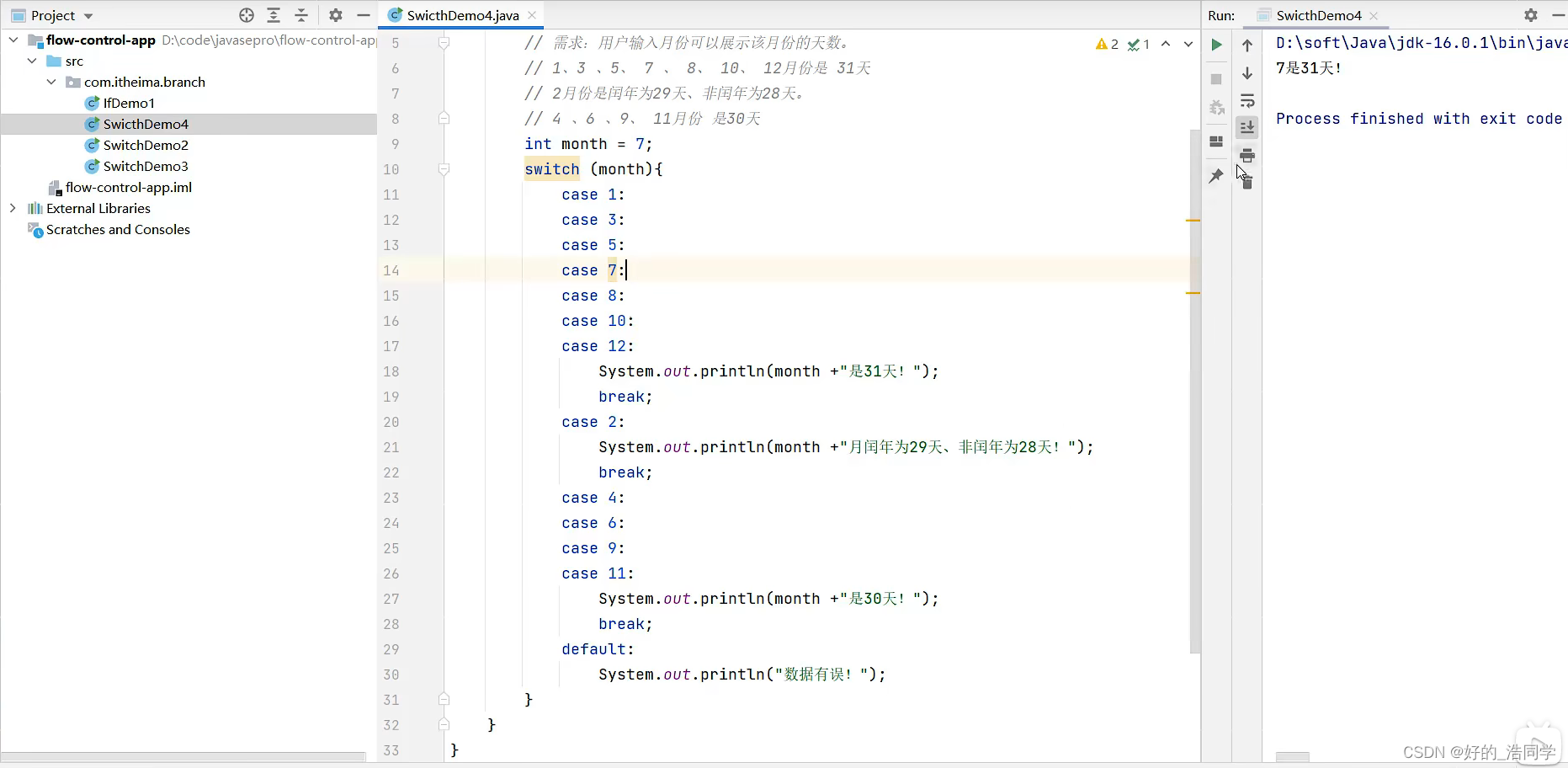The height and width of the screenshot is (768, 1568).
Task: Hide the Project panel with minus icon
Action: pos(364,15)
